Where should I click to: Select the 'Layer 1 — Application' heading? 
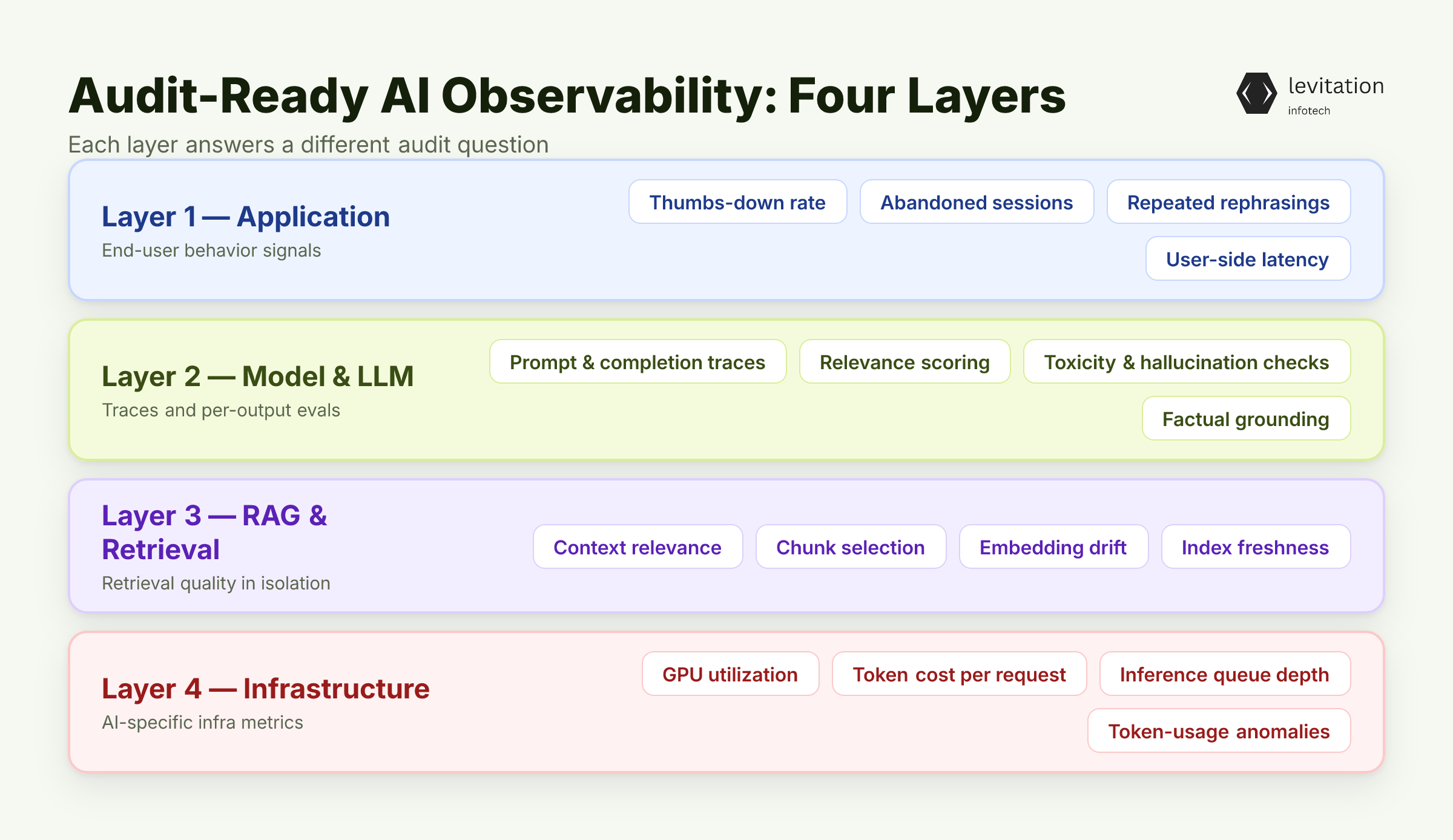246,217
